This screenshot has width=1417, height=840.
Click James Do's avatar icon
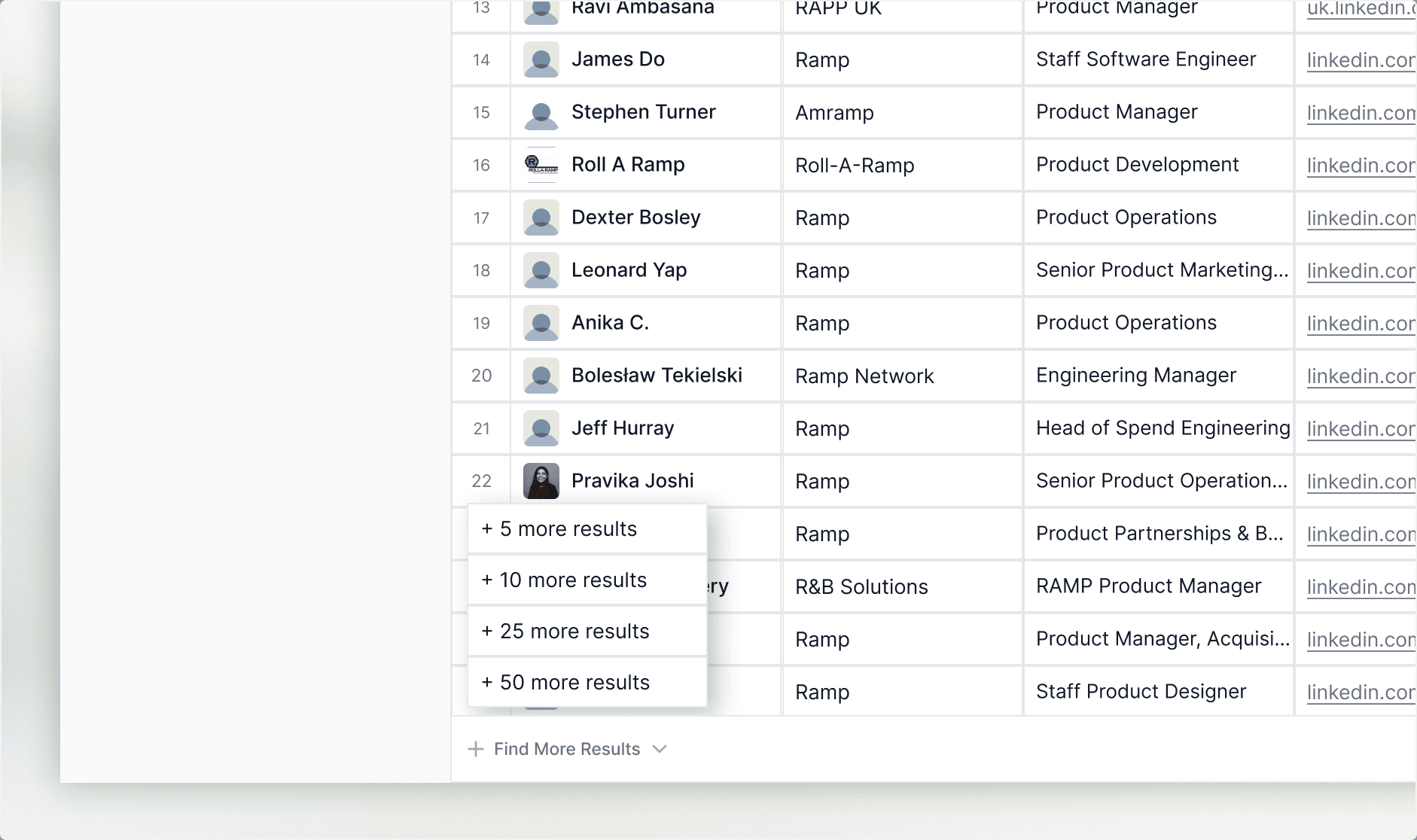coord(541,59)
